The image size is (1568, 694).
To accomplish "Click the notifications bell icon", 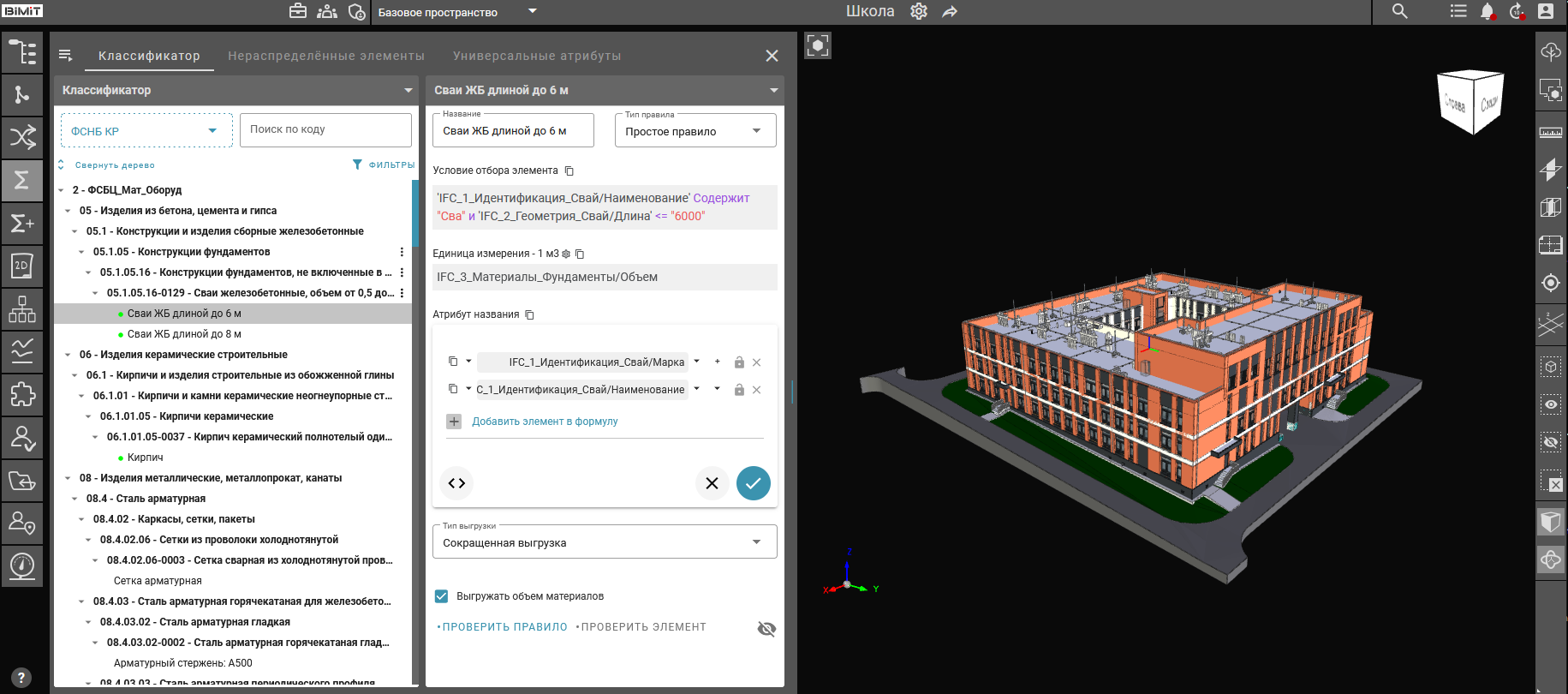I will [x=1488, y=11].
